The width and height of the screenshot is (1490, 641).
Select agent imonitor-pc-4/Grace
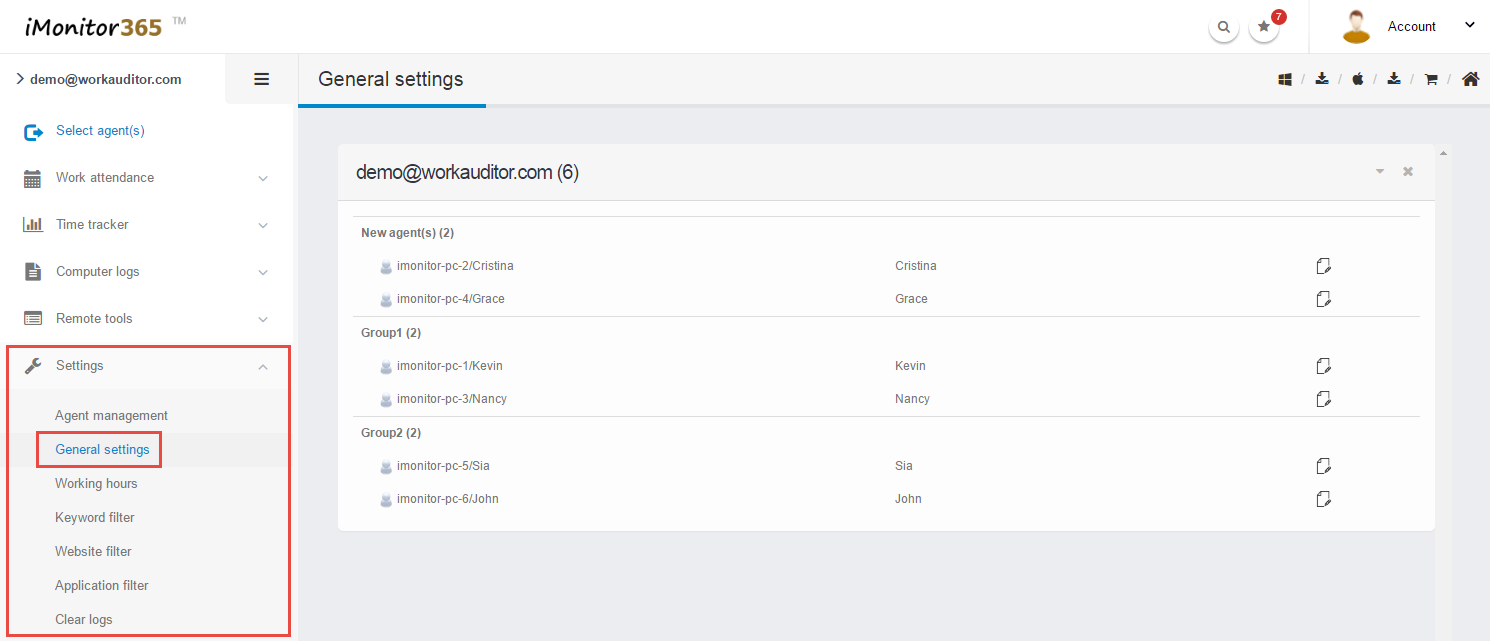click(450, 299)
